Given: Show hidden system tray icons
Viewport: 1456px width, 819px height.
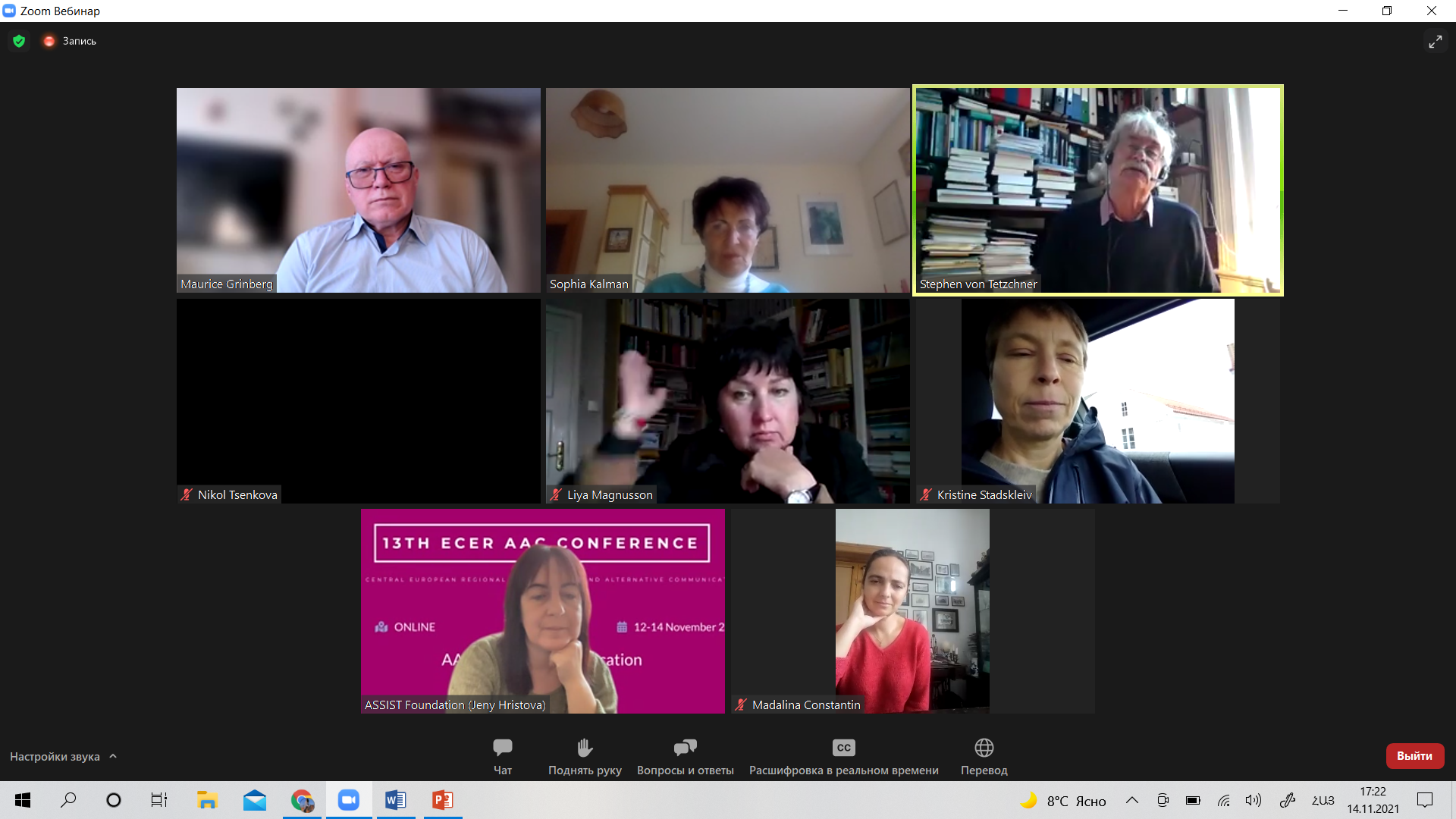Looking at the screenshot, I should point(1131,800).
